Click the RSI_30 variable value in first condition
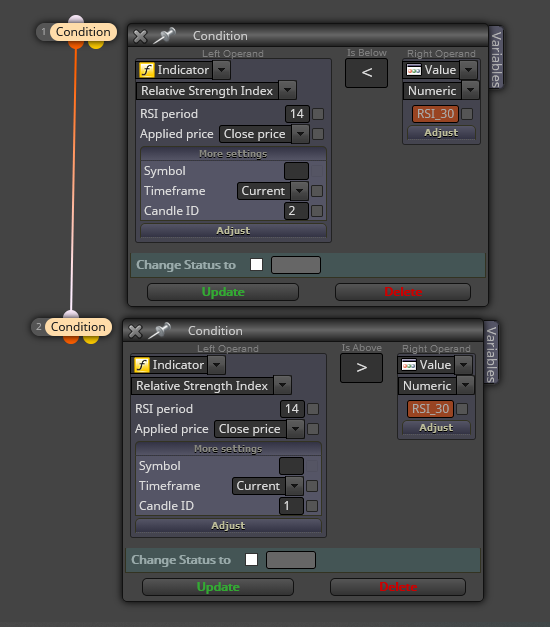The width and height of the screenshot is (550, 627). click(435, 114)
